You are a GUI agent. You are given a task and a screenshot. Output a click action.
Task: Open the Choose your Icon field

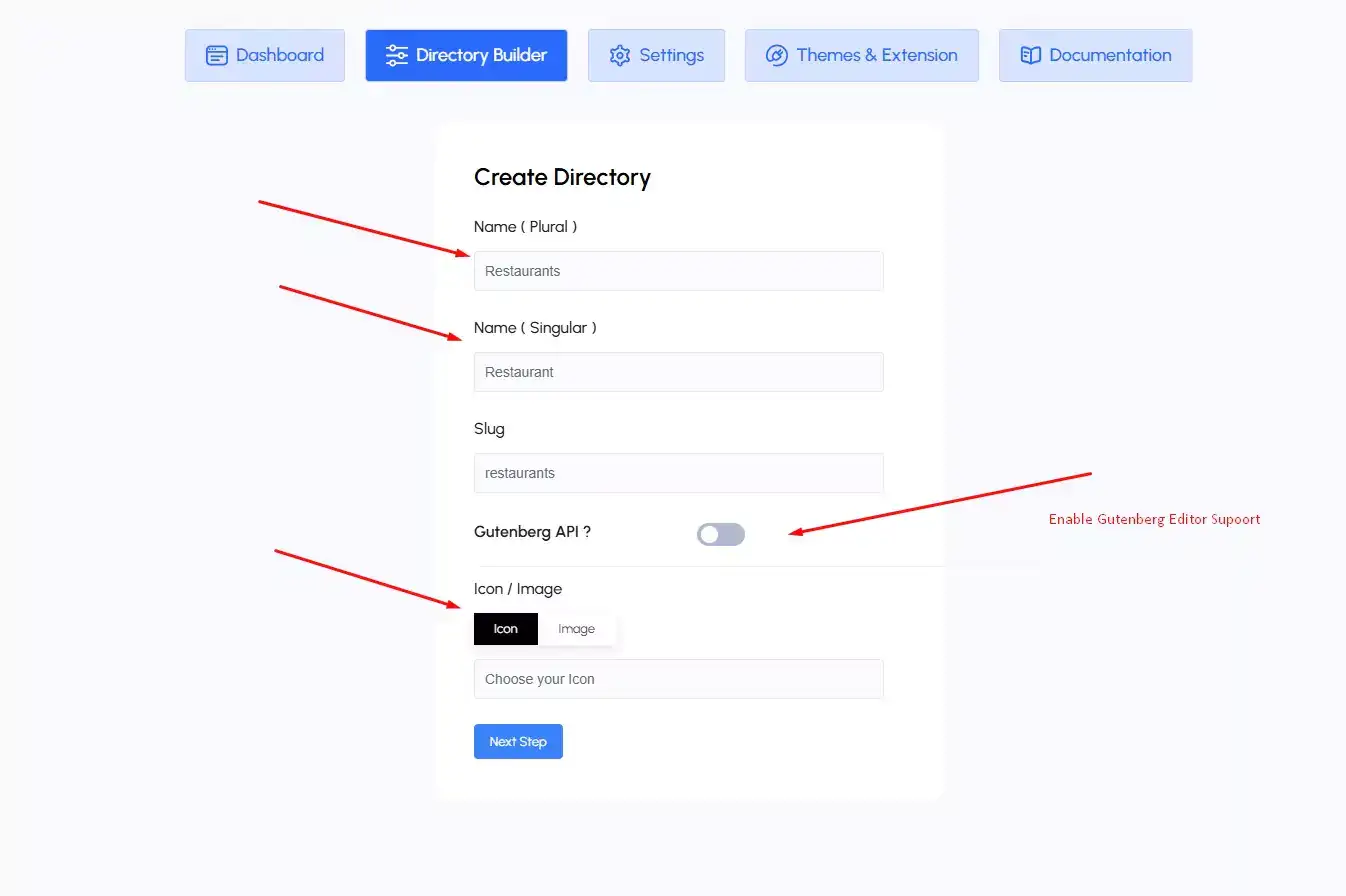click(x=679, y=679)
